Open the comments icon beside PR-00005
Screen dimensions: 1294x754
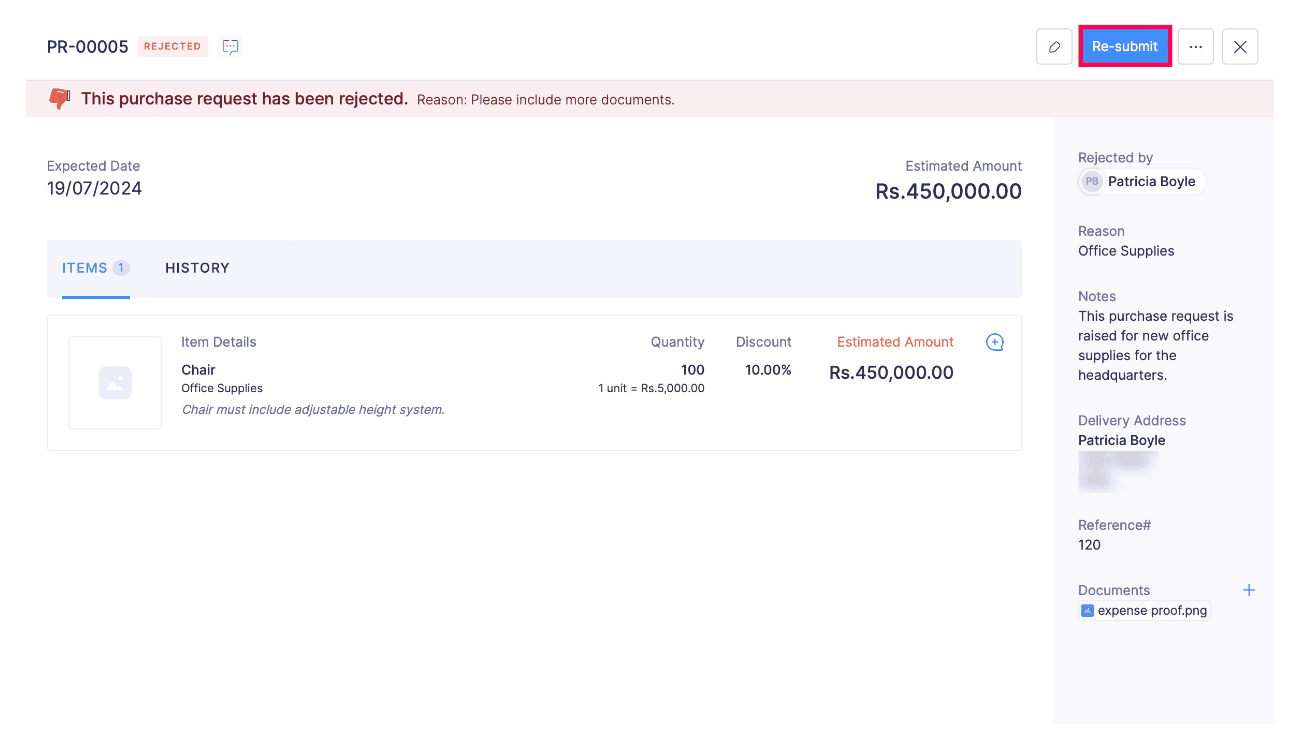pyautogui.click(x=230, y=46)
